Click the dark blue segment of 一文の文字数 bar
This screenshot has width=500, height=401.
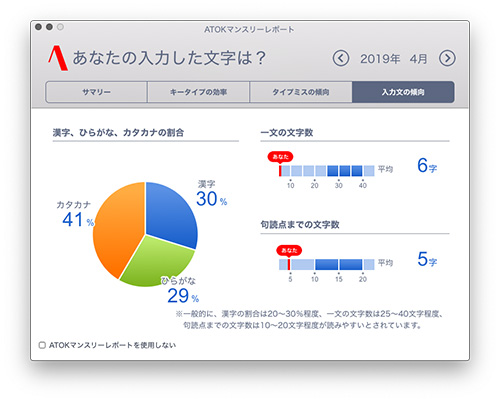coord(345,171)
